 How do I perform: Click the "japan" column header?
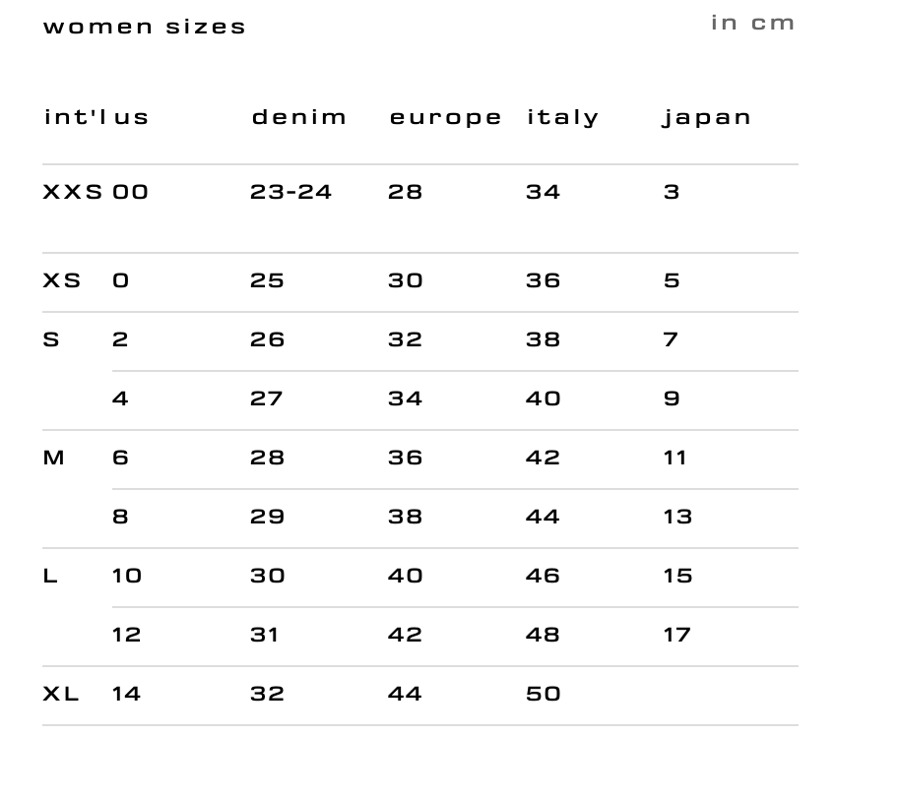pos(706,118)
